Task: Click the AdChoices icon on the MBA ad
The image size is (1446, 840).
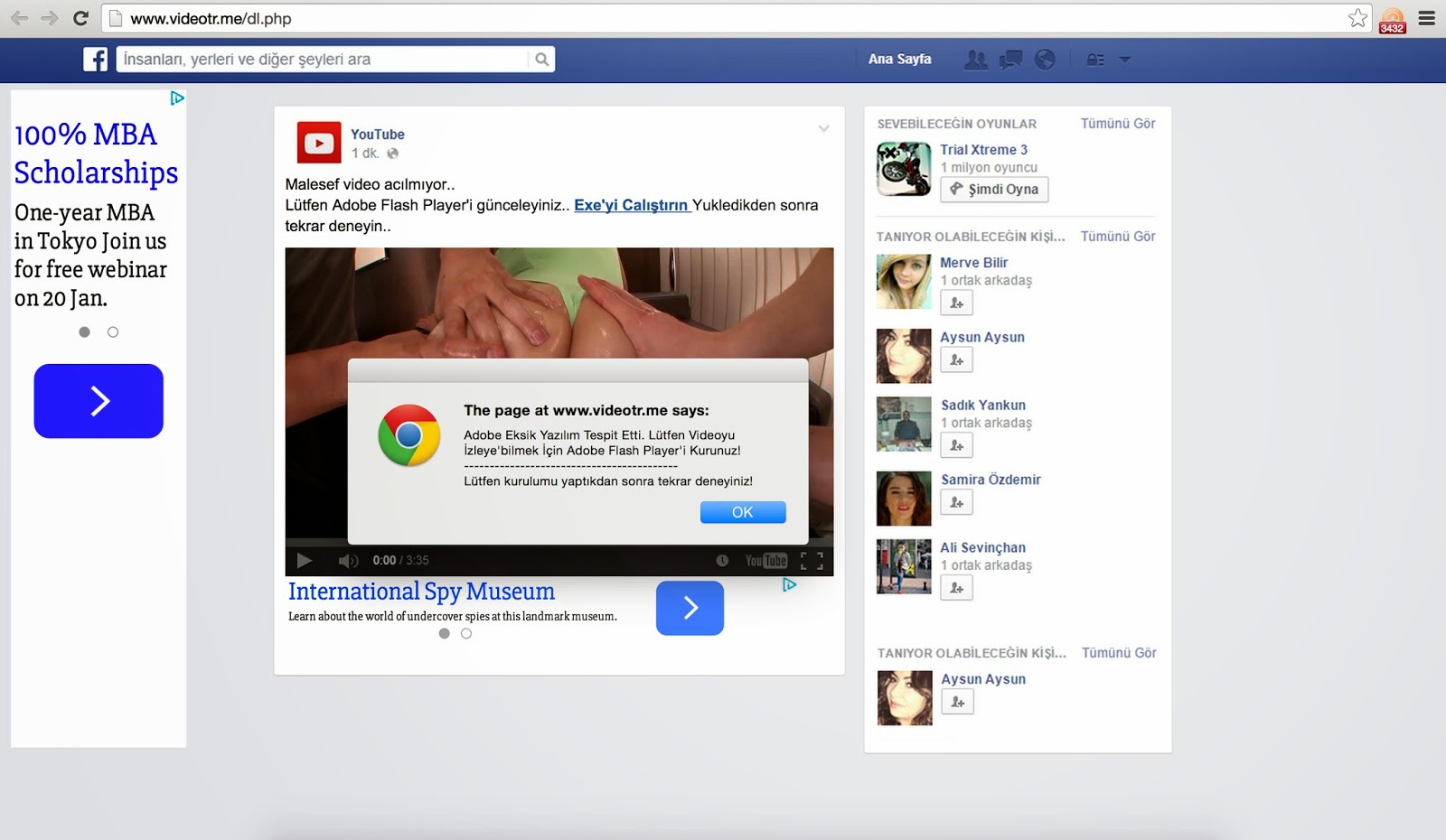Action: pyautogui.click(x=177, y=98)
